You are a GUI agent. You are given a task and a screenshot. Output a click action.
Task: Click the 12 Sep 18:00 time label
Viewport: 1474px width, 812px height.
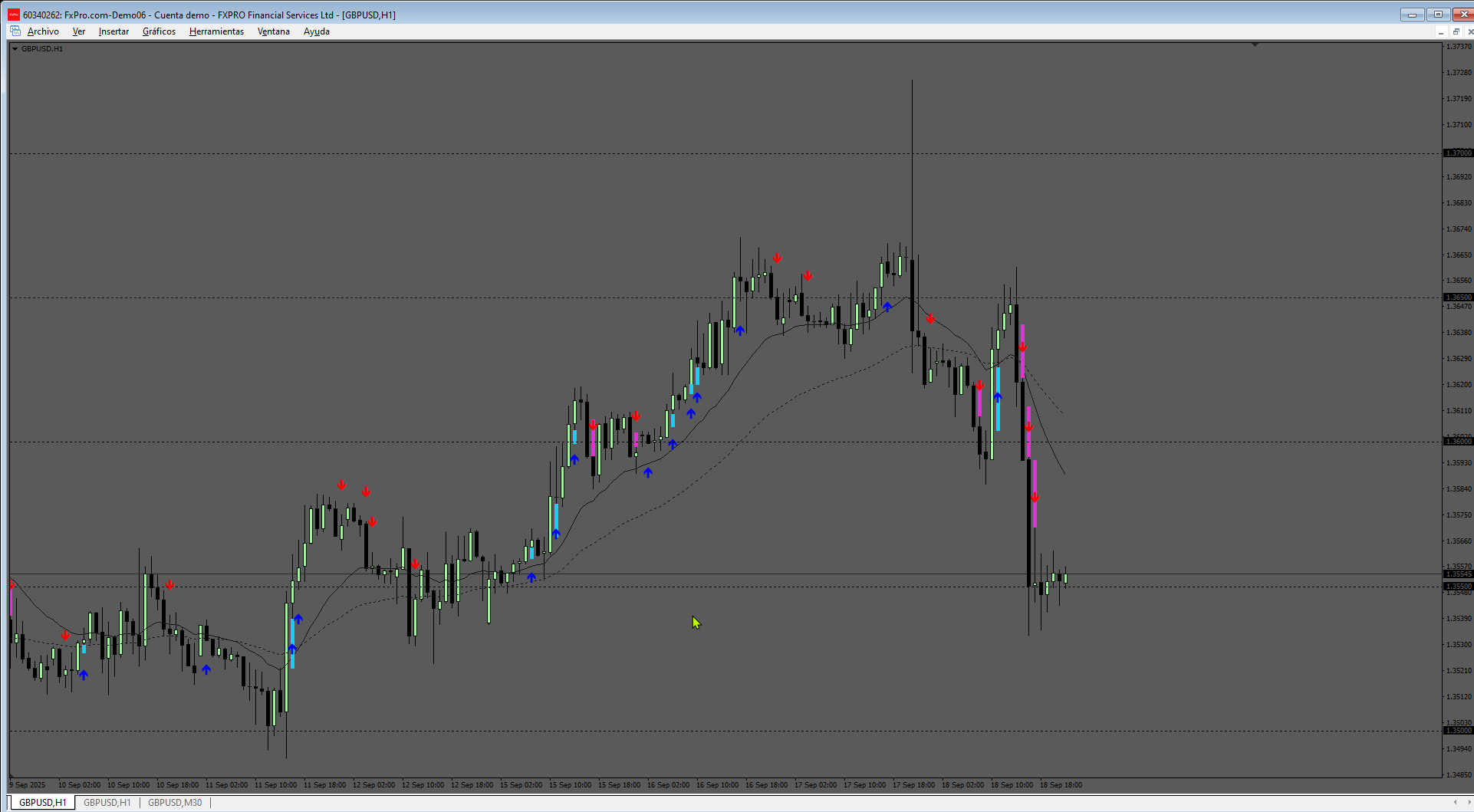(x=472, y=784)
